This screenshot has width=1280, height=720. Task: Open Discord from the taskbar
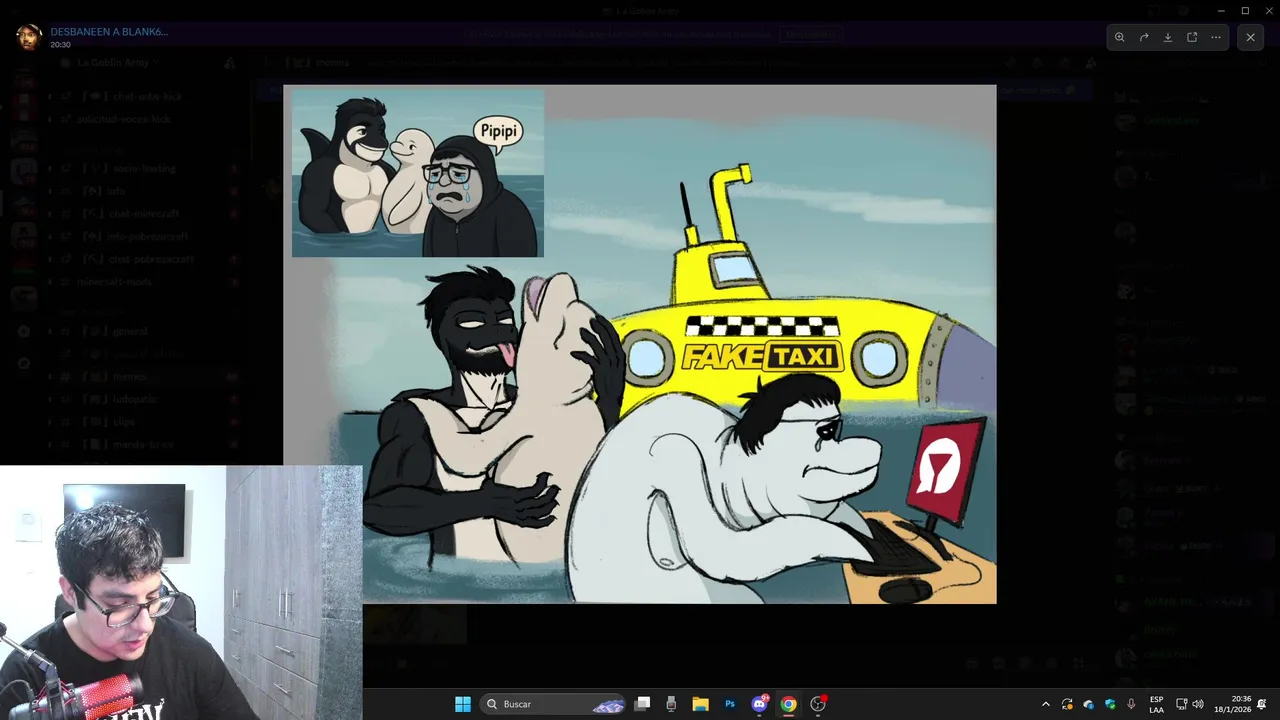coord(760,704)
